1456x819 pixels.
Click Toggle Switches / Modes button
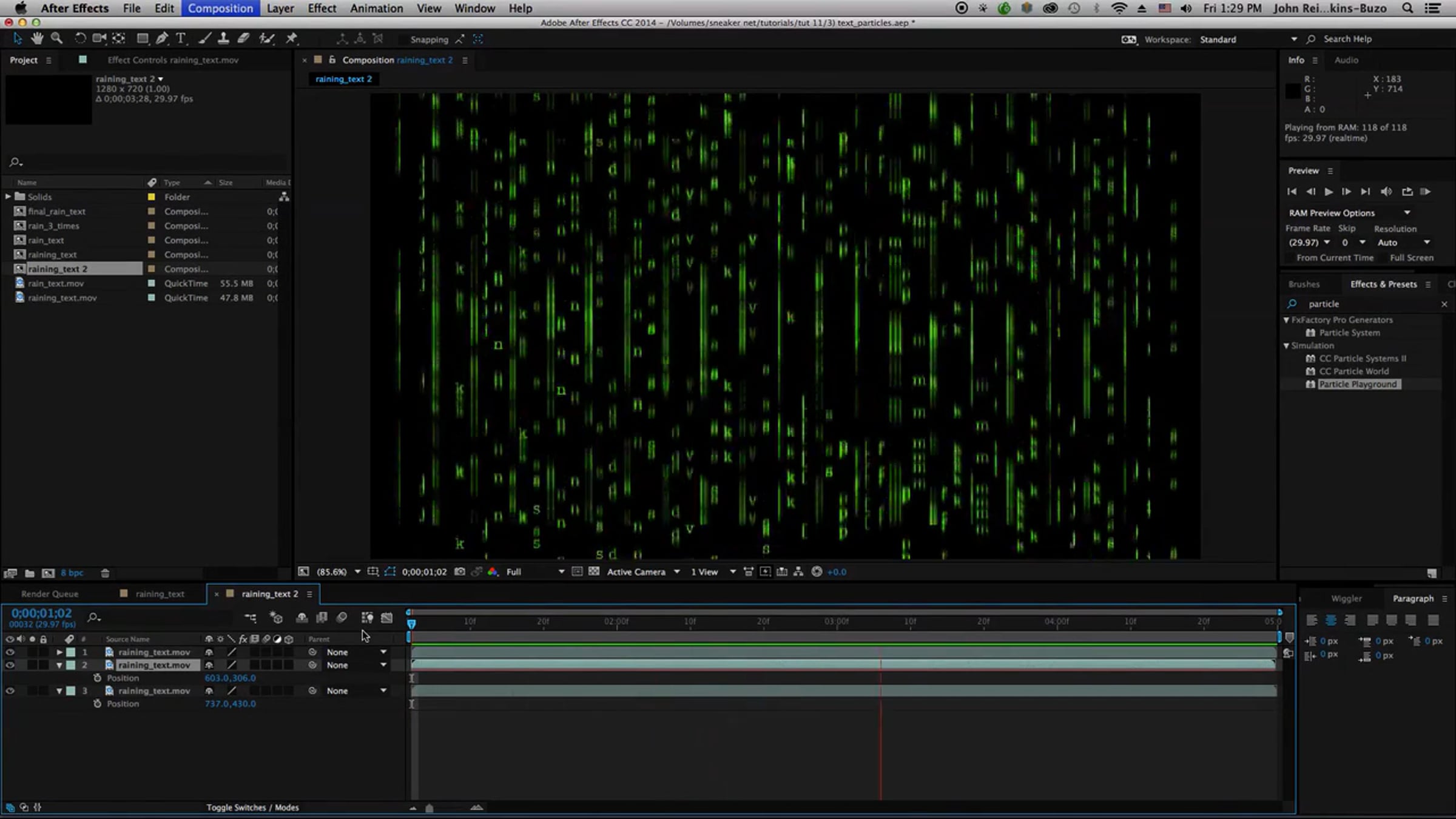tap(252, 807)
